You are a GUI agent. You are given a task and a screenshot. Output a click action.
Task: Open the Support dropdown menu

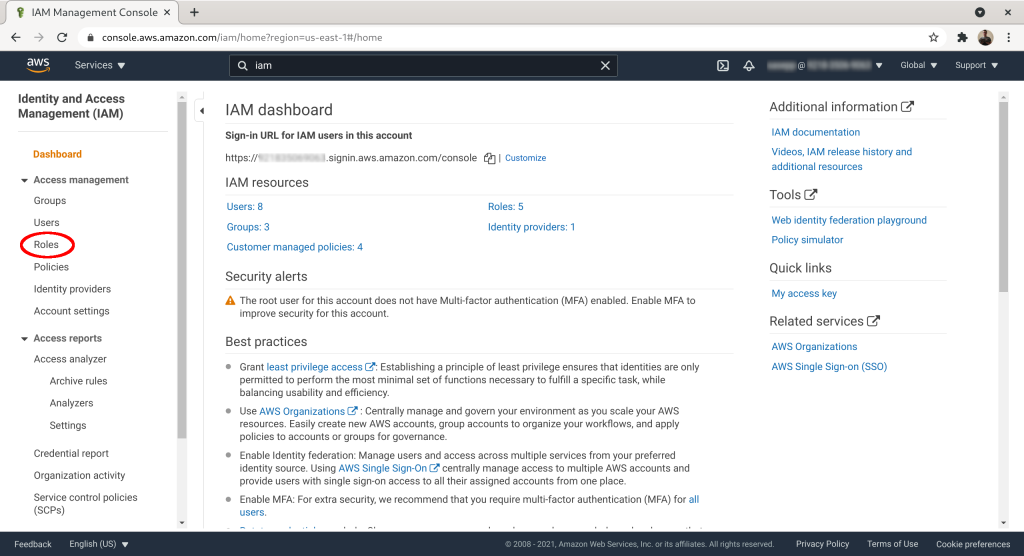(976, 65)
